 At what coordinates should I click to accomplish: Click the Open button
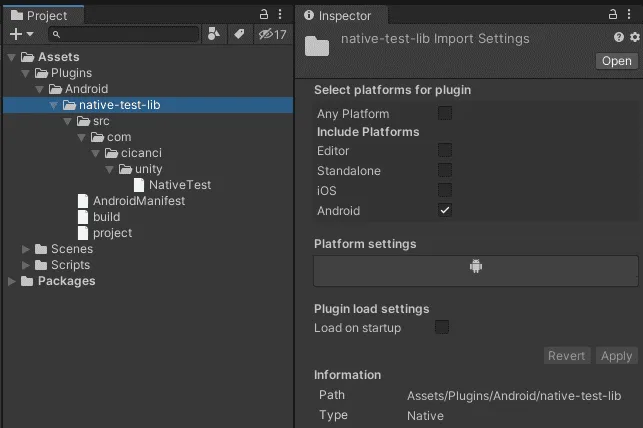[616, 61]
